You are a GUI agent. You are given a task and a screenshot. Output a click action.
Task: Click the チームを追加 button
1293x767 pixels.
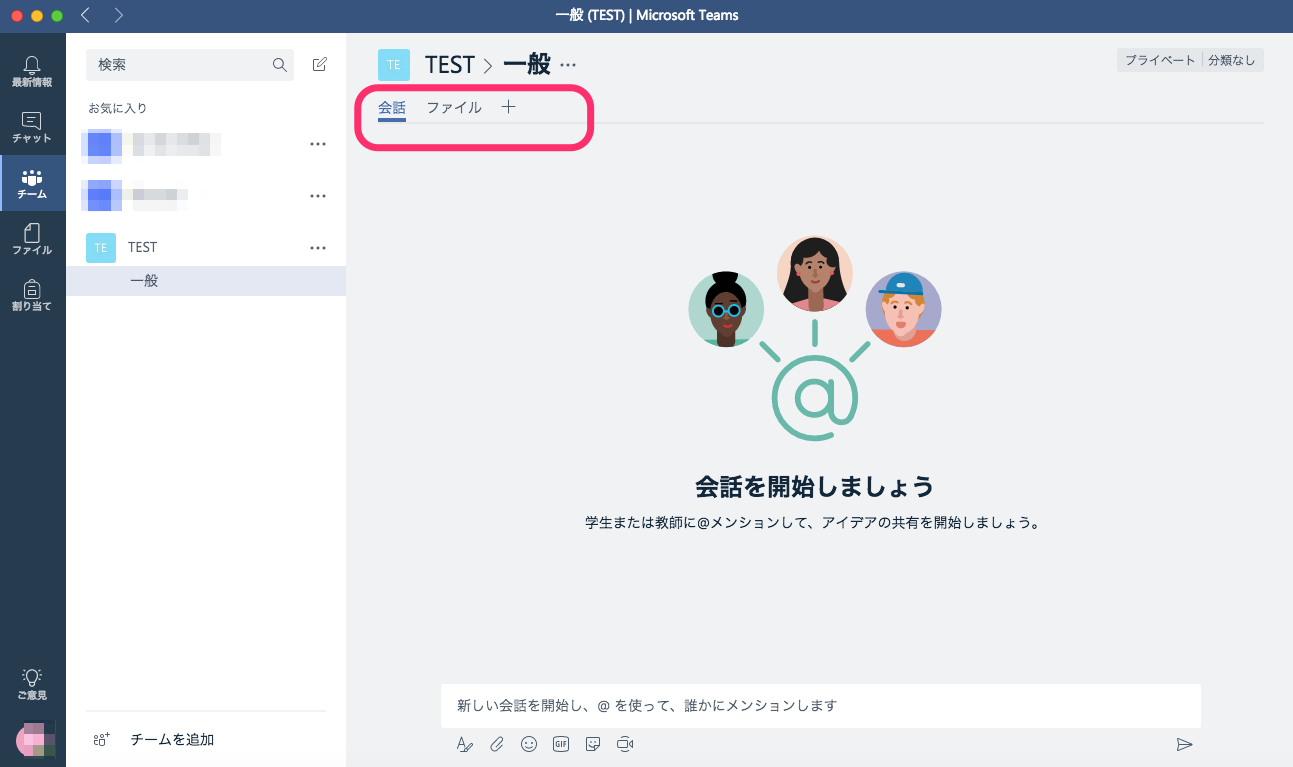coord(154,740)
